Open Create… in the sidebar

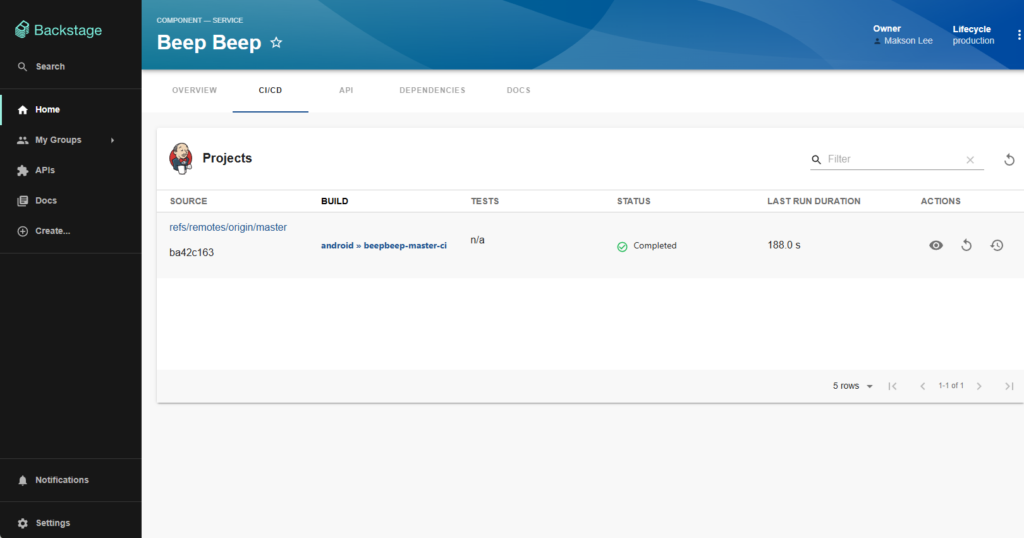point(52,231)
